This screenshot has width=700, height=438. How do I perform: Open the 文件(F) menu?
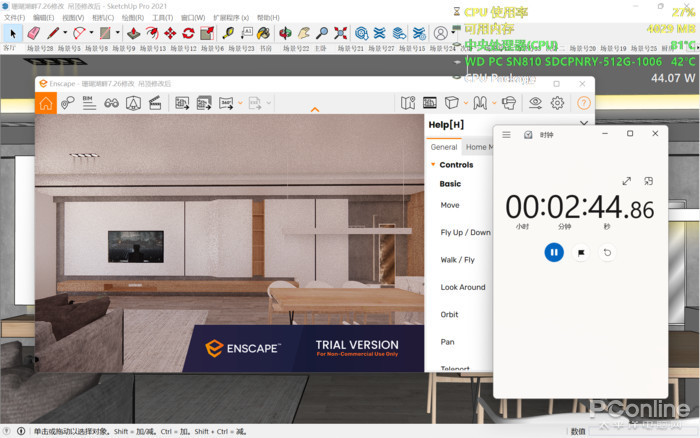[x=15, y=17]
